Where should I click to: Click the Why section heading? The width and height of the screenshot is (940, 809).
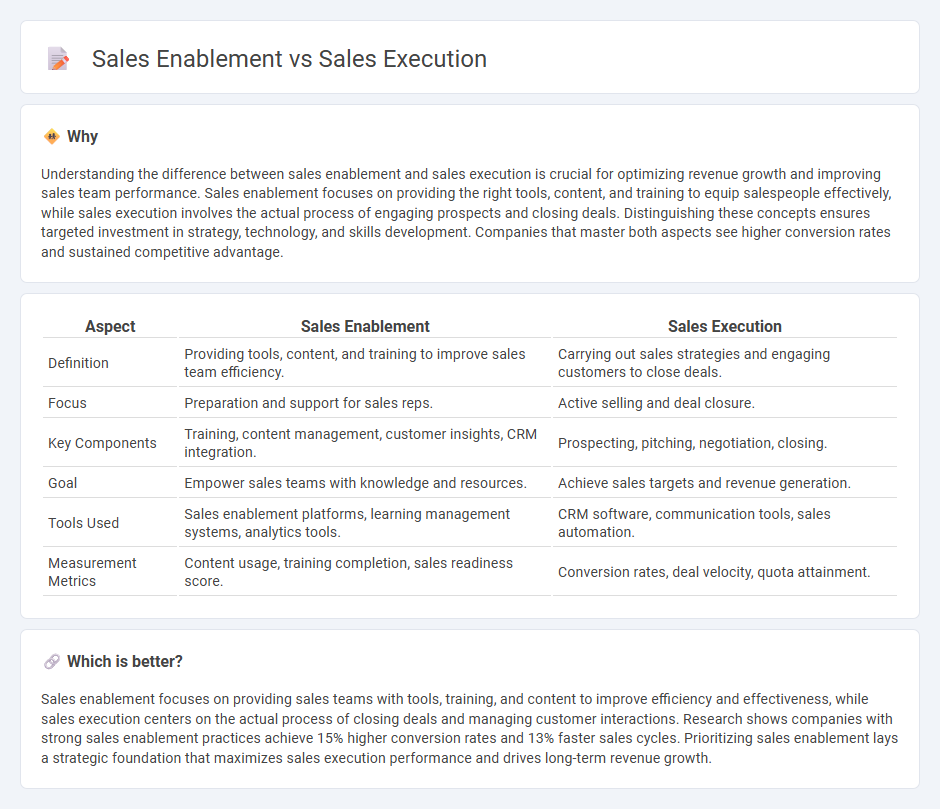coord(82,137)
